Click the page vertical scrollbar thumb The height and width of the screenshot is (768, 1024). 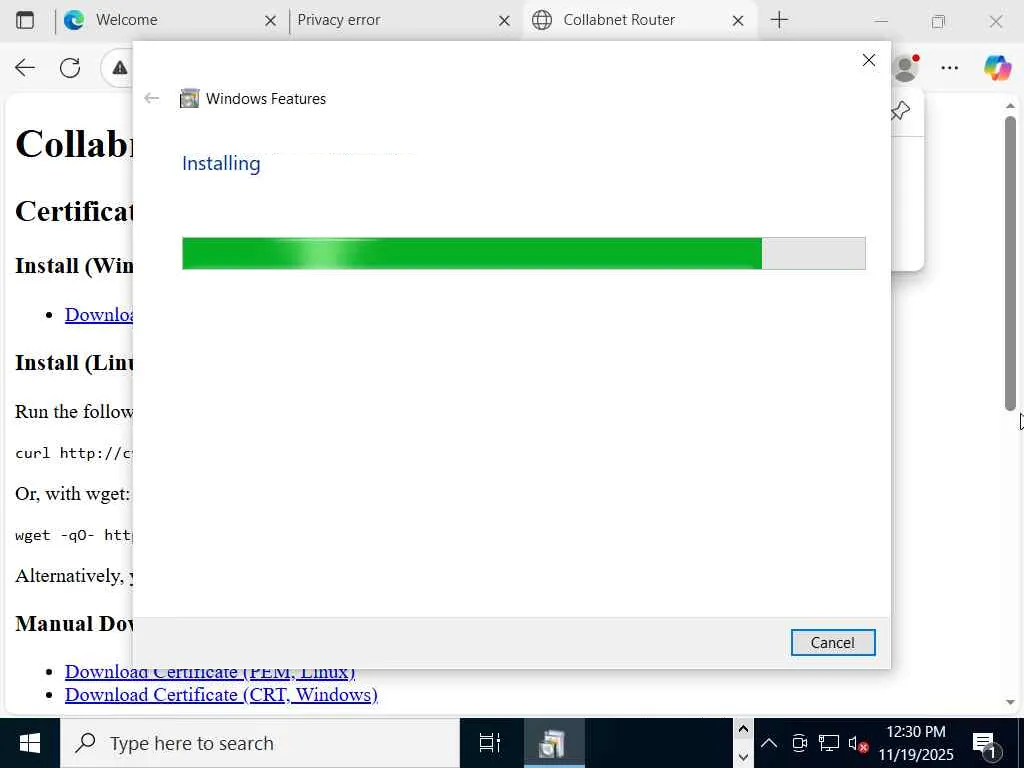pos(1010,263)
